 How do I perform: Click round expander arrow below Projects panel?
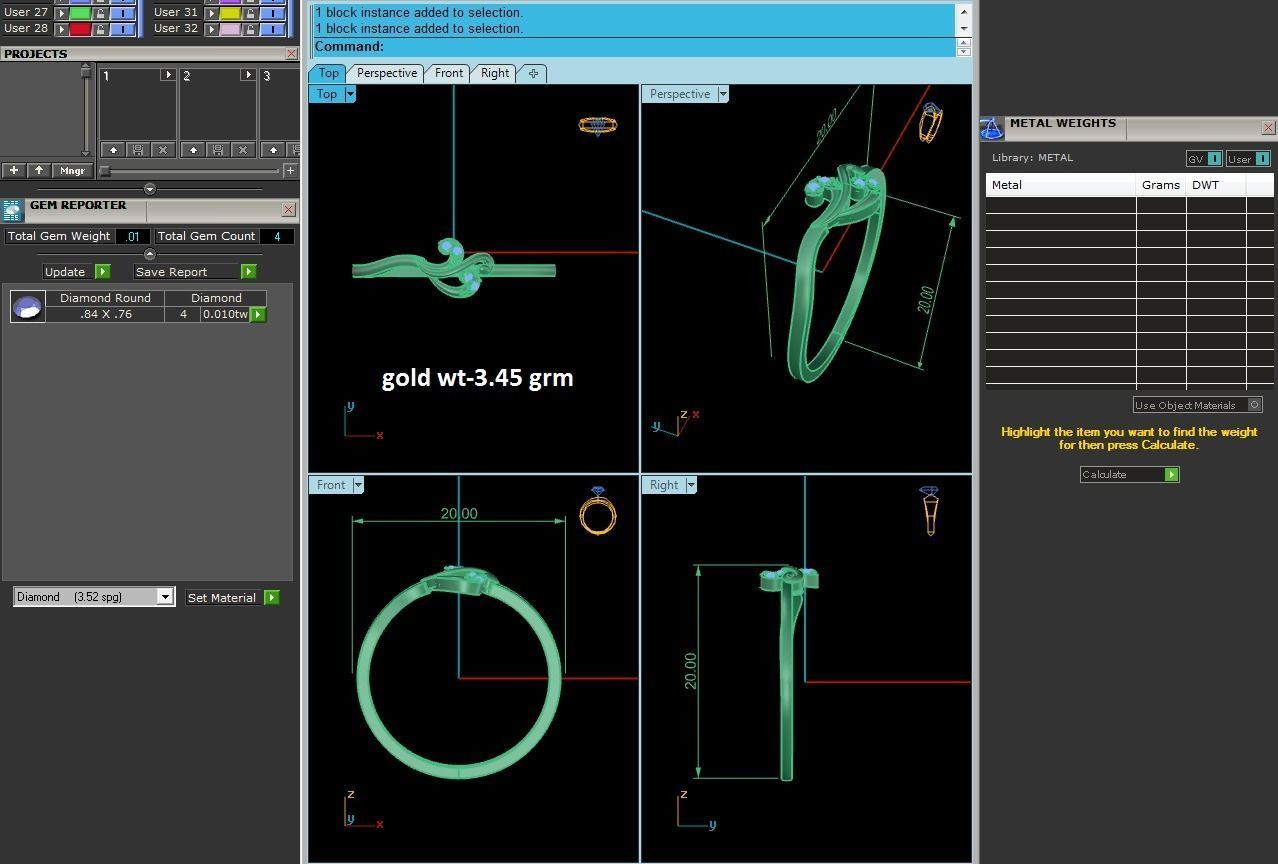click(150, 189)
